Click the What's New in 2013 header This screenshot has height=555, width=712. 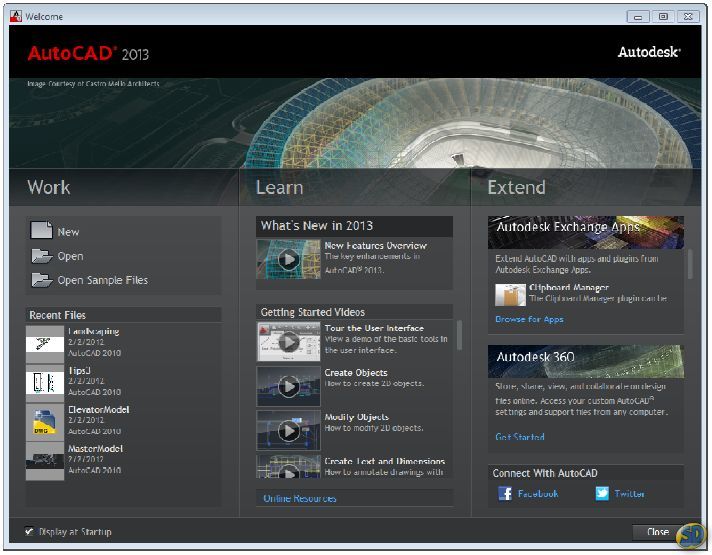(355, 226)
